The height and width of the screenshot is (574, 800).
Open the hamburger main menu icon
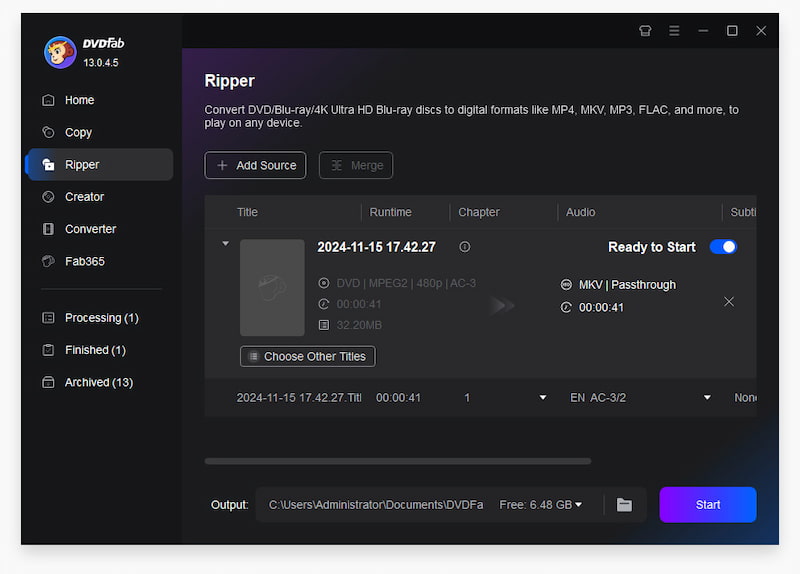[x=674, y=31]
